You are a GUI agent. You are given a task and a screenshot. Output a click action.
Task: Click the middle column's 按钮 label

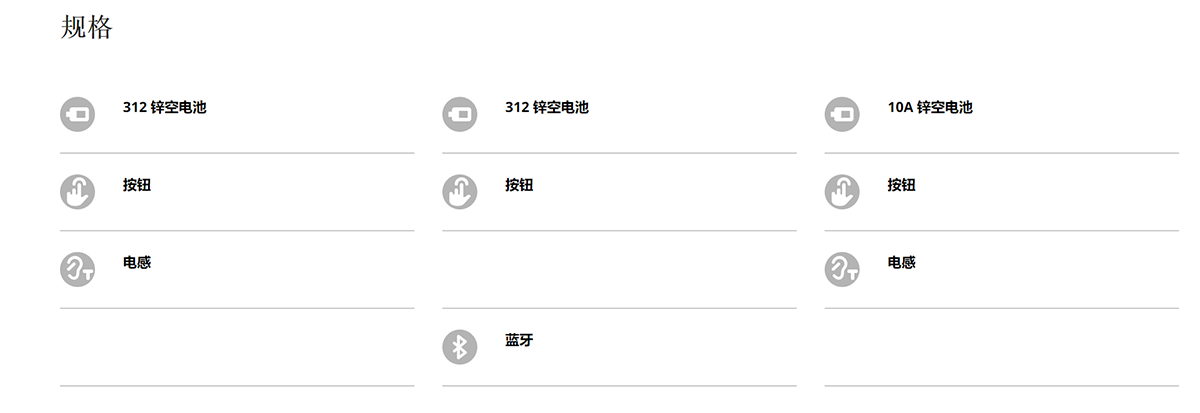click(x=519, y=185)
